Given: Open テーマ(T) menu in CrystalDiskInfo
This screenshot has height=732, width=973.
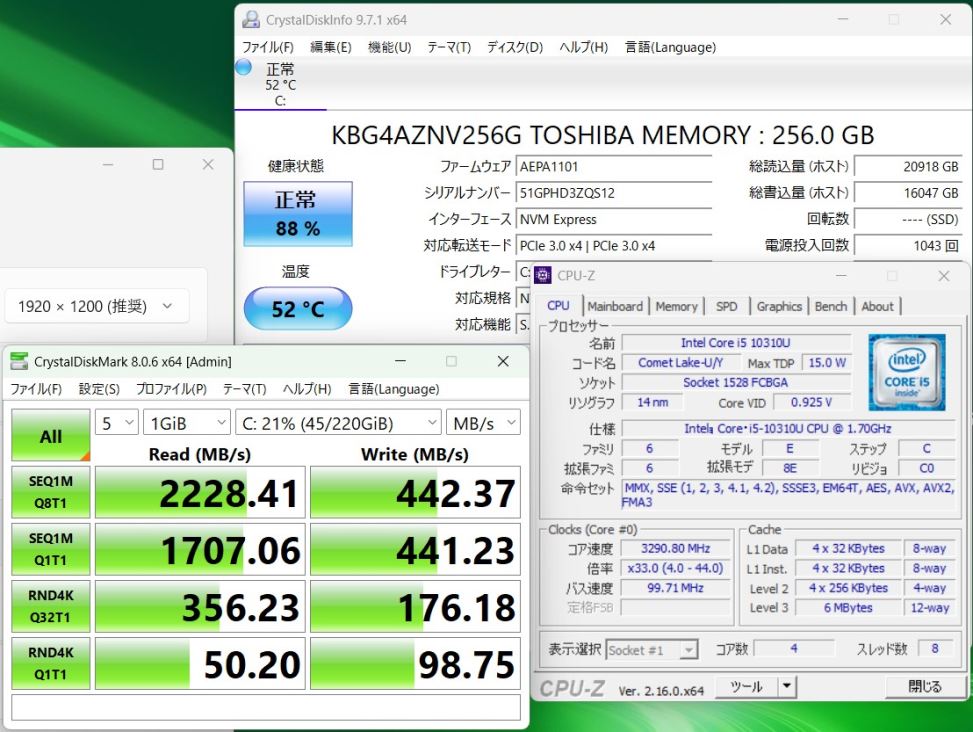Looking at the screenshot, I should [x=449, y=47].
